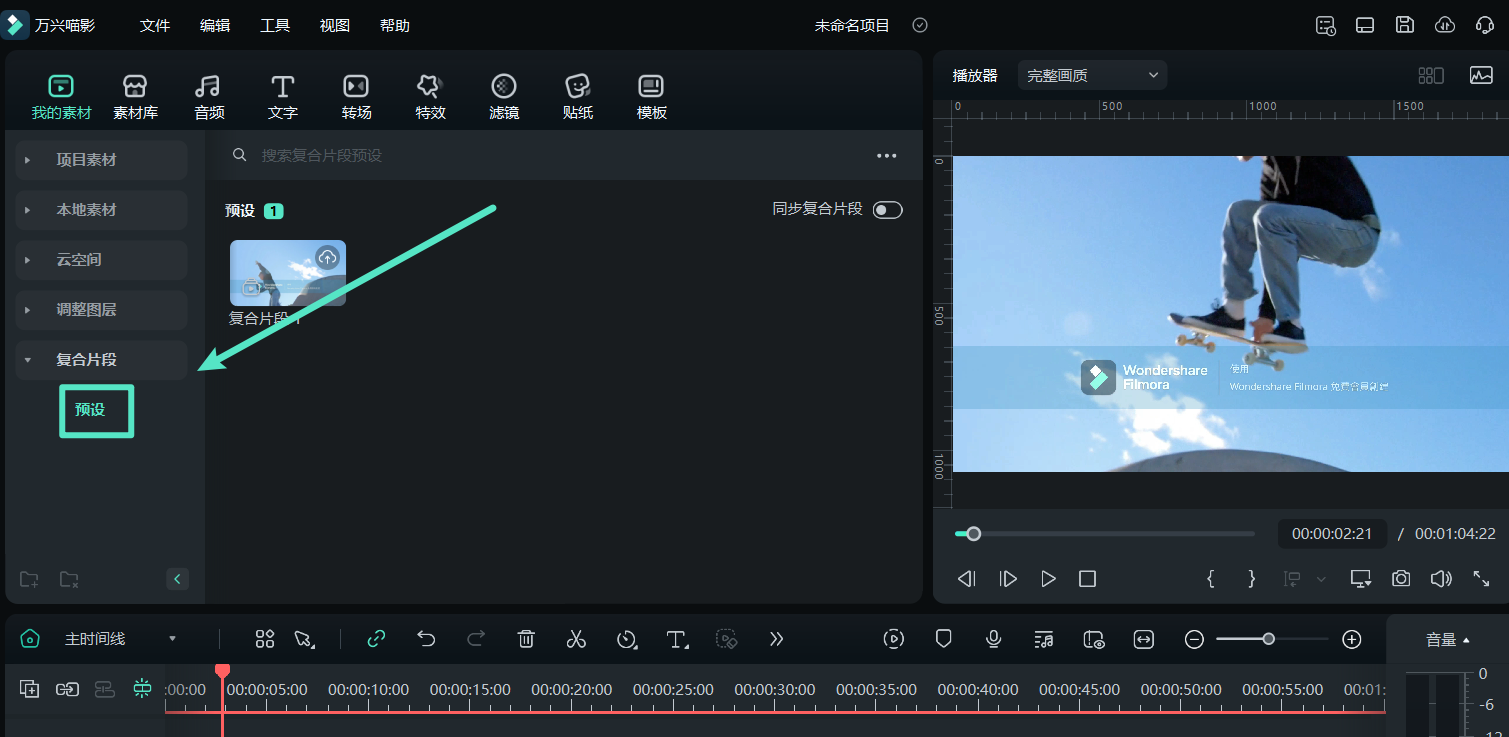Open cloud upload via the cloud icon

point(1445,24)
